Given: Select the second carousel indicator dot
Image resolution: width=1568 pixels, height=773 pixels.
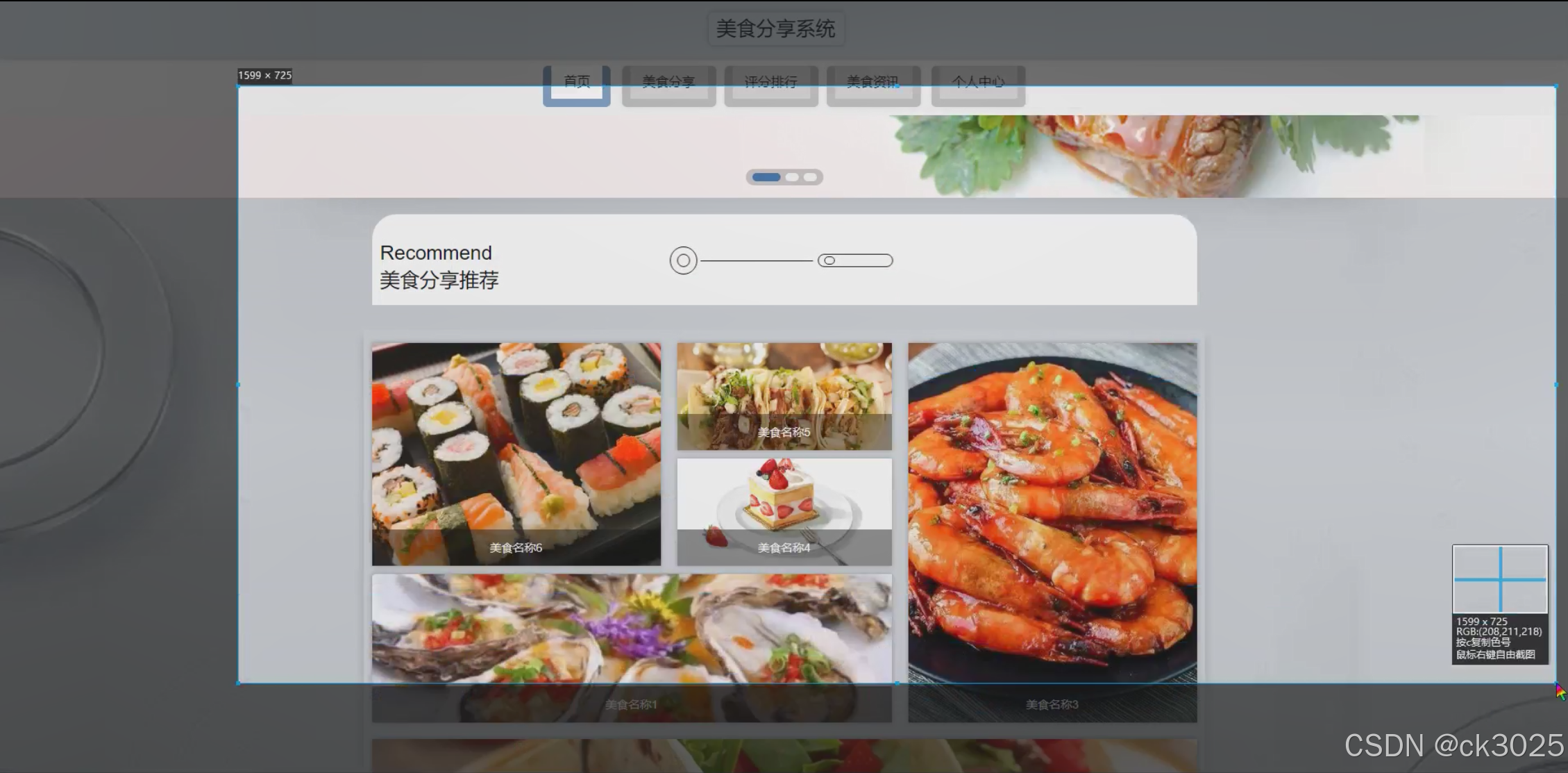Looking at the screenshot, I should (792, 177).
